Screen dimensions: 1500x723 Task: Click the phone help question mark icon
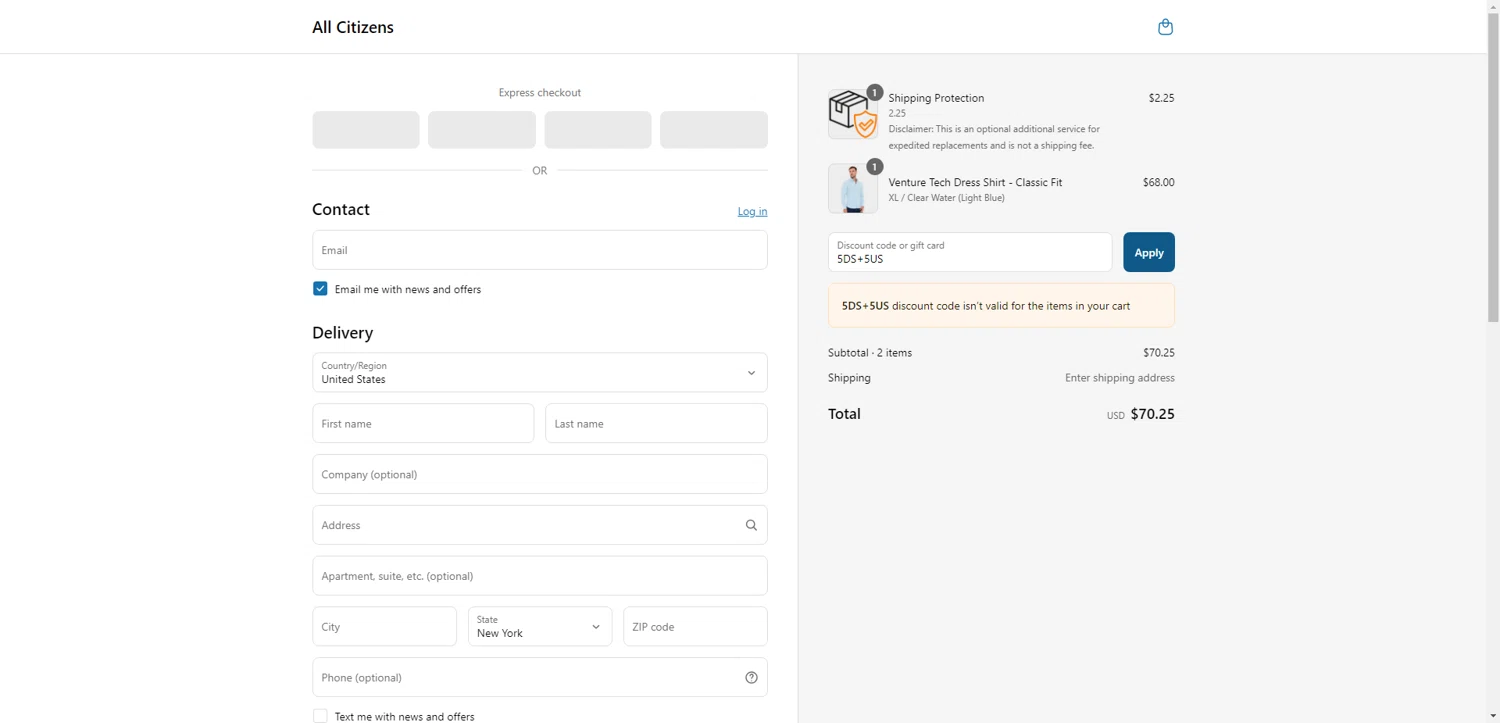(751, 678)
